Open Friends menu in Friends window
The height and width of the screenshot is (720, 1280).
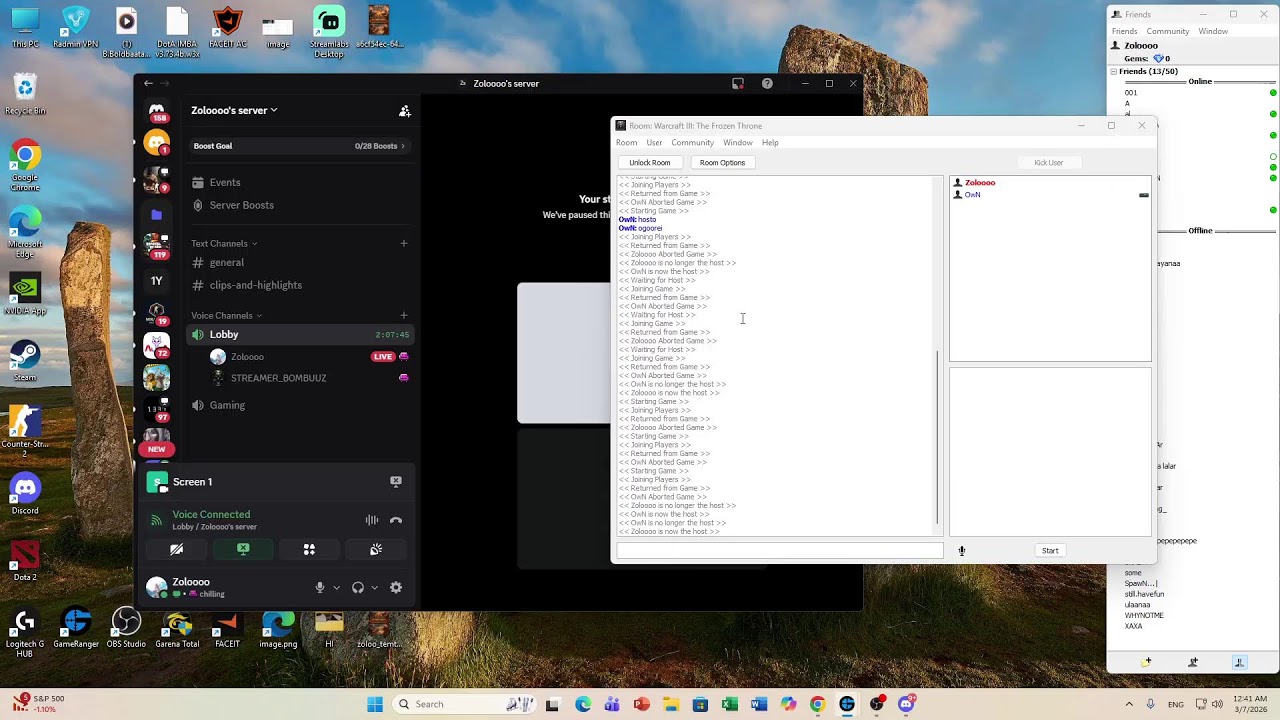click(x=1124, y=31)
